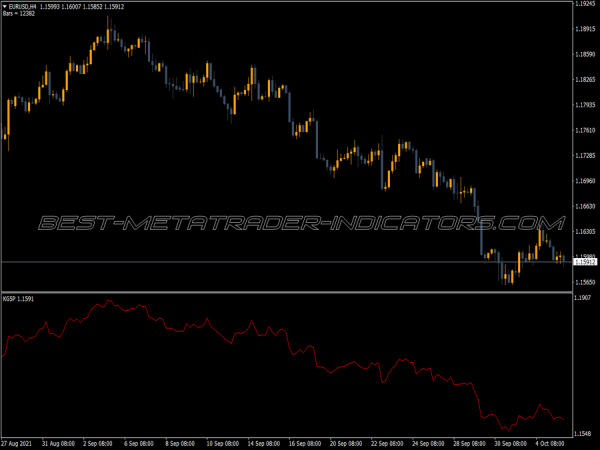The image size is (600, 450).
Task: Click the 16 Sep 08:00 time label
Action: (x=305, y=444)
